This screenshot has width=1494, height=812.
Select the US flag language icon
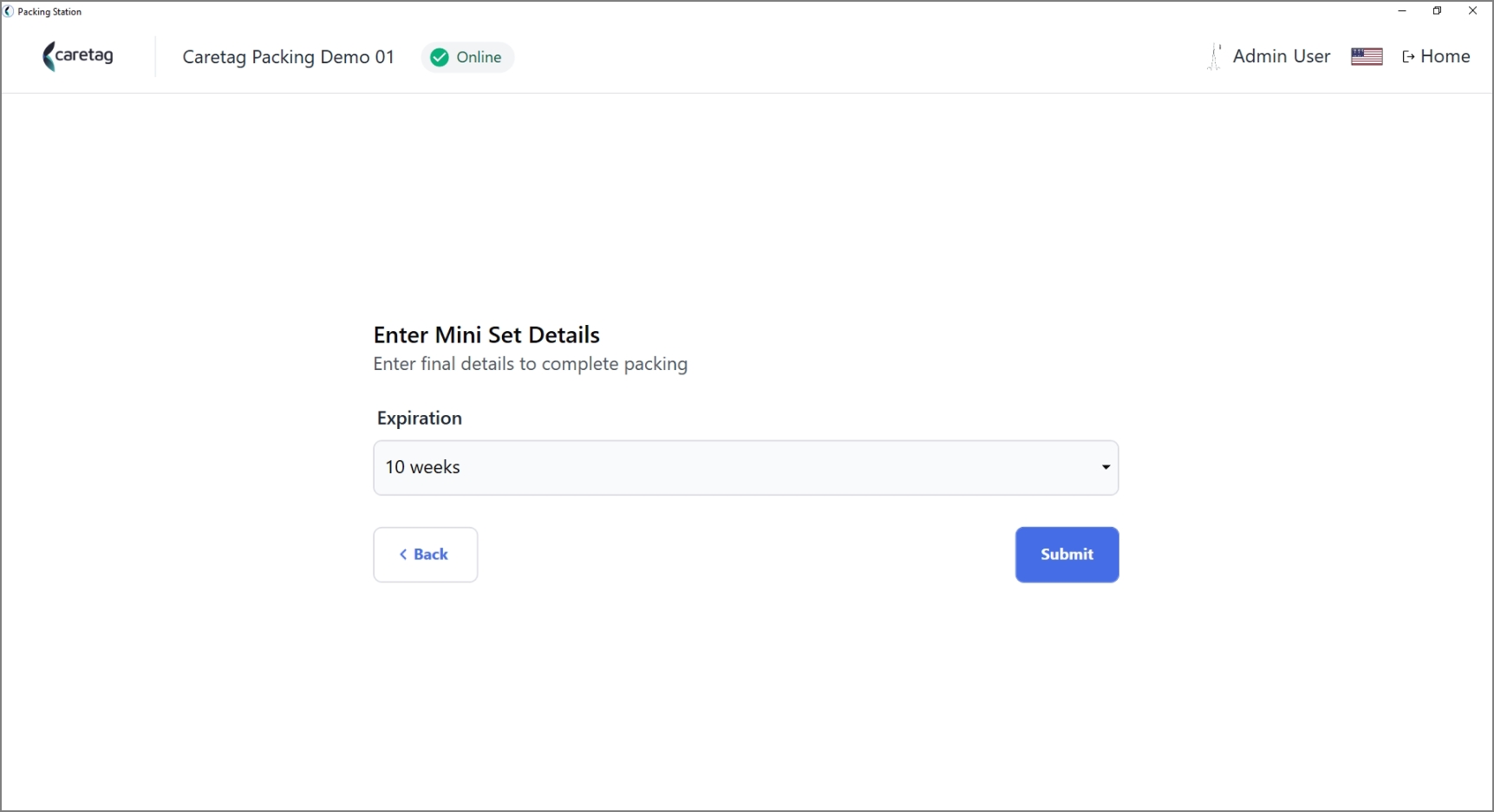pos(1367,56)
